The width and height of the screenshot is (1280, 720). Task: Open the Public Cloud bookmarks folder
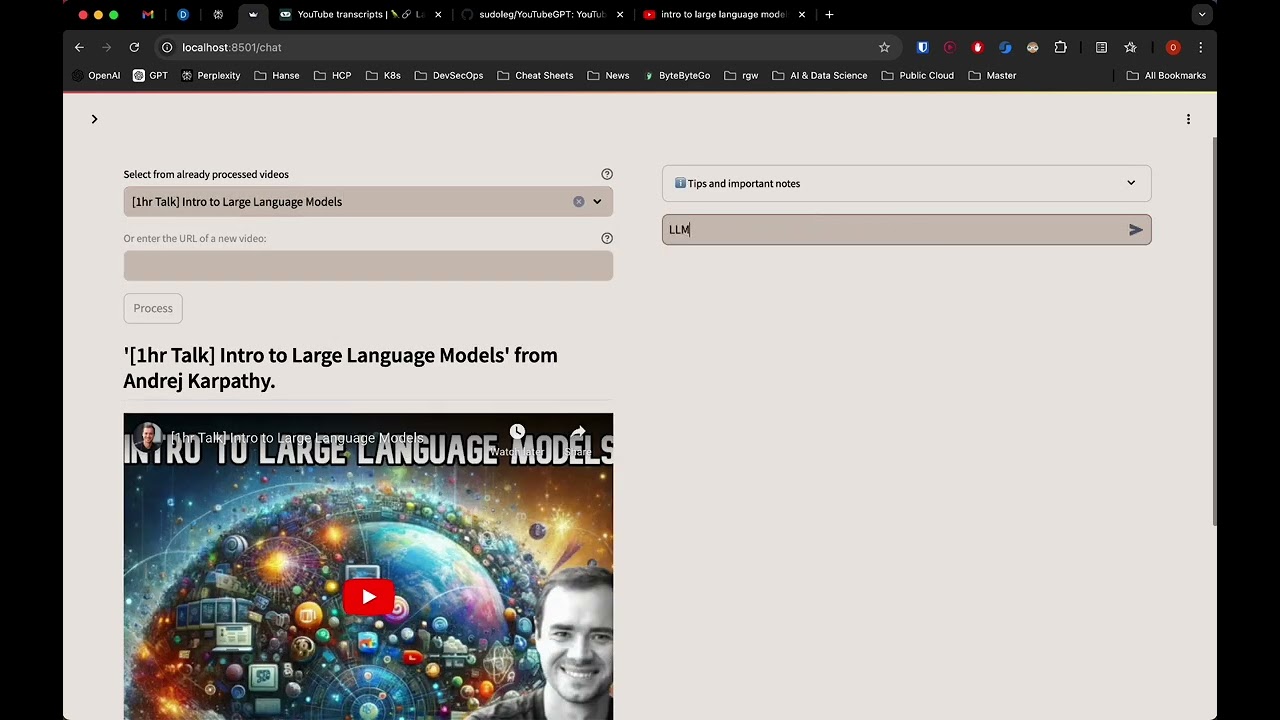tap(917, 76)
